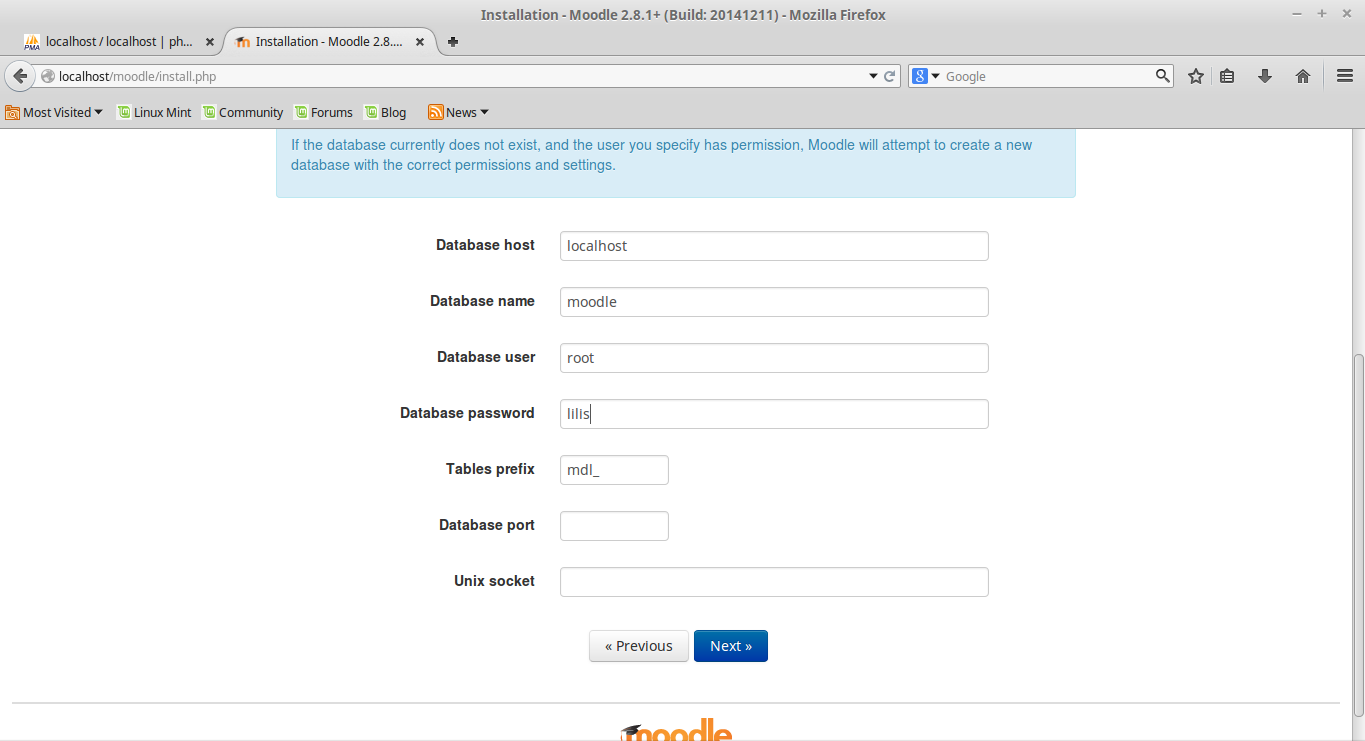Bookmark this page with the star icon
Image resolution: width=1365 pixels, height=741 pixels.
[1195, 75]
